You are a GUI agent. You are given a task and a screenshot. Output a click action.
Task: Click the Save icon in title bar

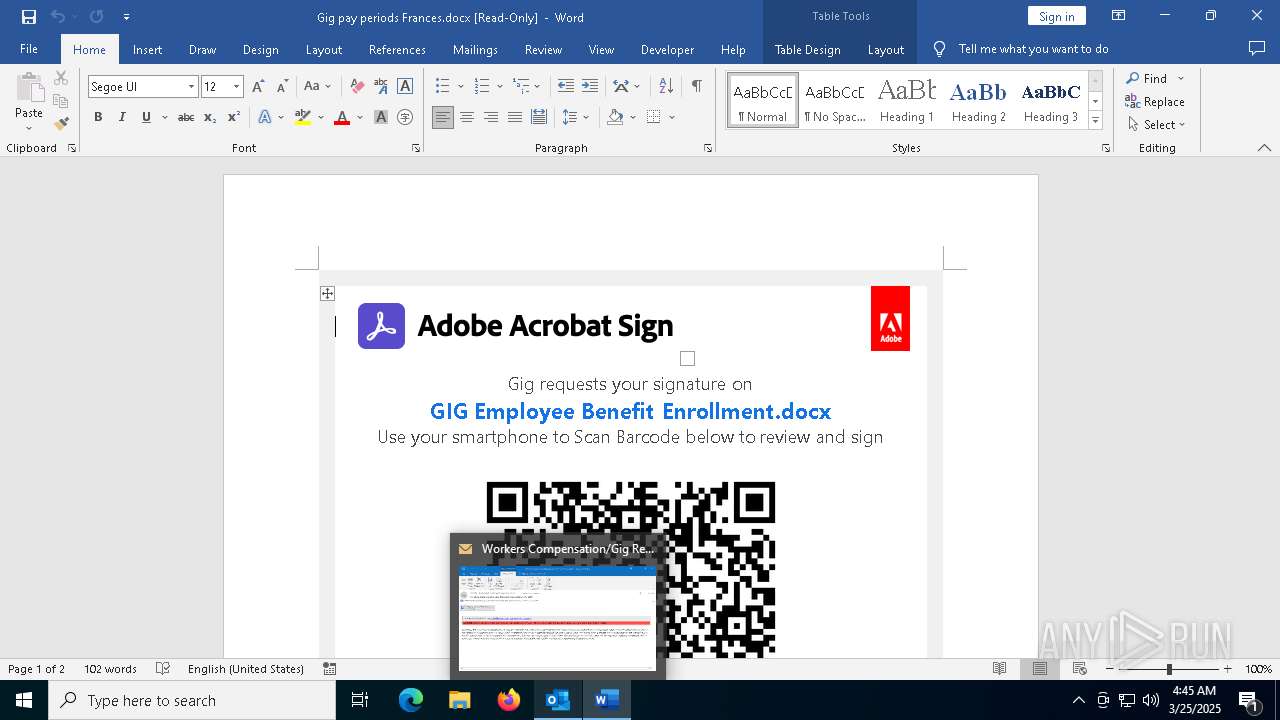coord(29,17)
